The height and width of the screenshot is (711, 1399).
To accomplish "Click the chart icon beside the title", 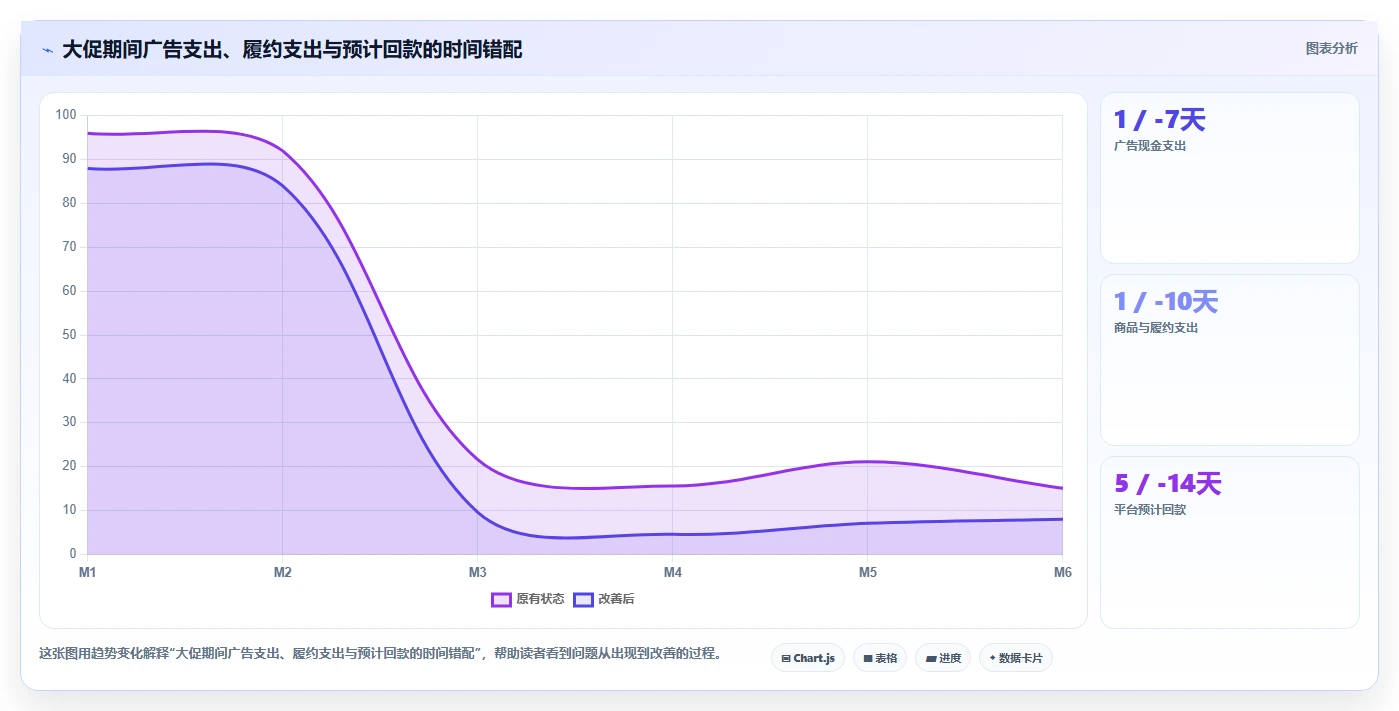I will [47, 50].
